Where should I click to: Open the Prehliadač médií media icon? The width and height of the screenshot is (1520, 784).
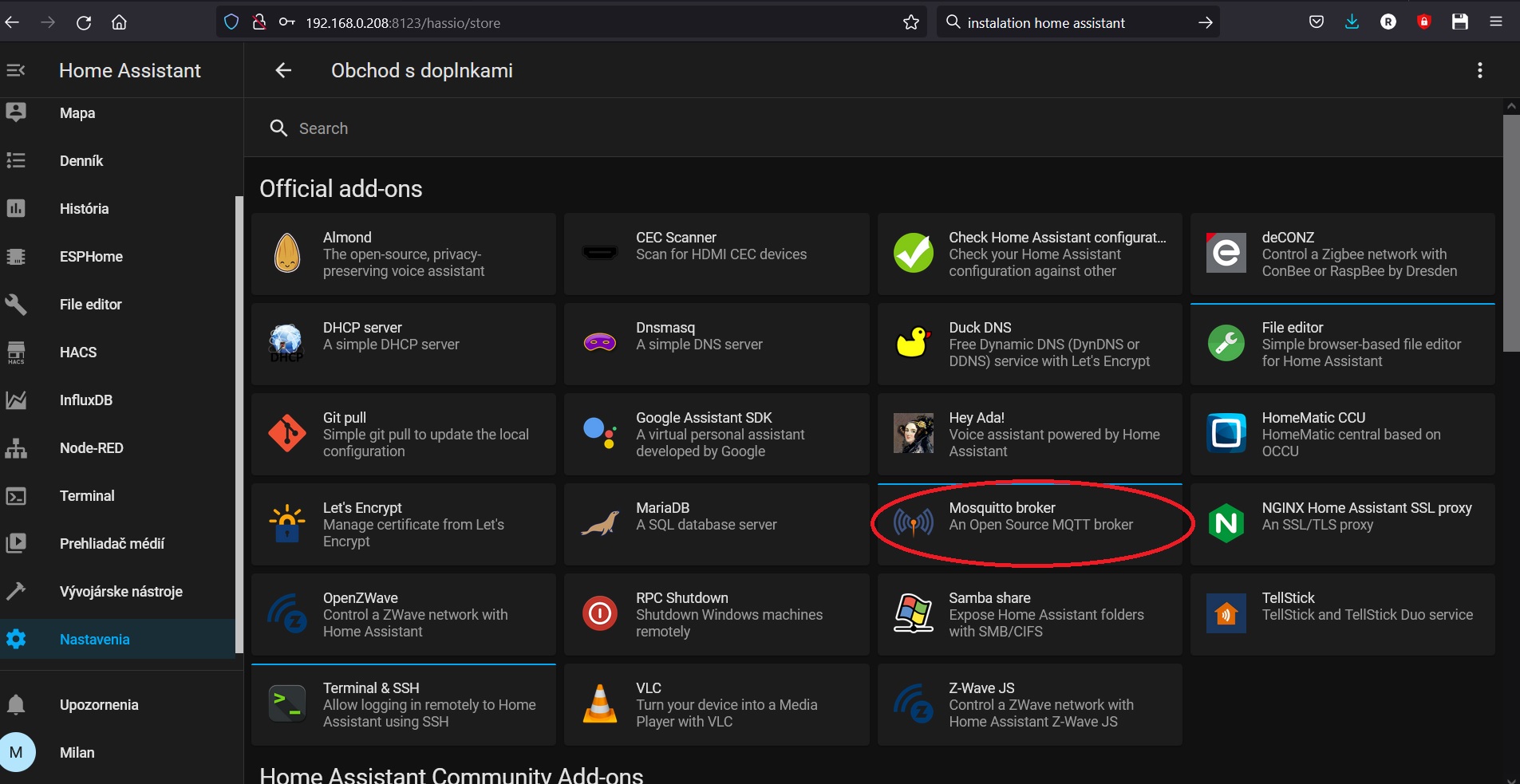click(16, 543)
